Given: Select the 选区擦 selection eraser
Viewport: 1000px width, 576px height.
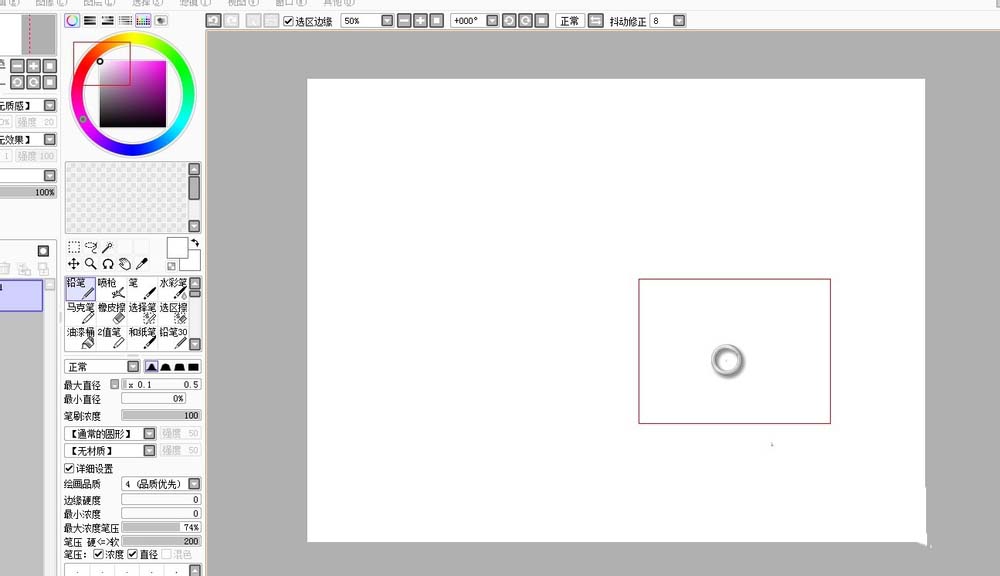Looking at the screenshot, I should click(173, 313).
